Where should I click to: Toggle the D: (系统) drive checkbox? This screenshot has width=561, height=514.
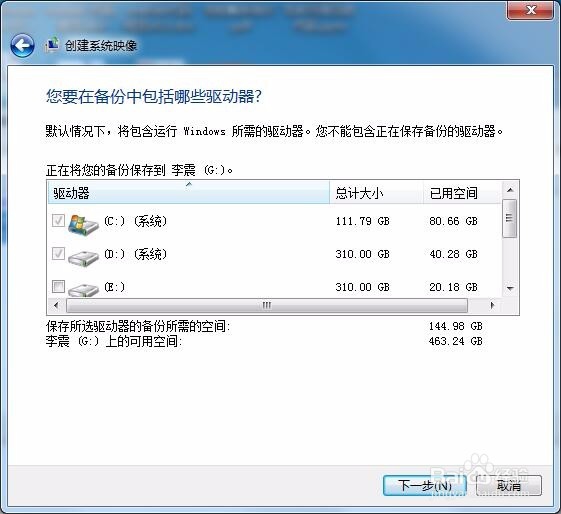coord(58,253)
